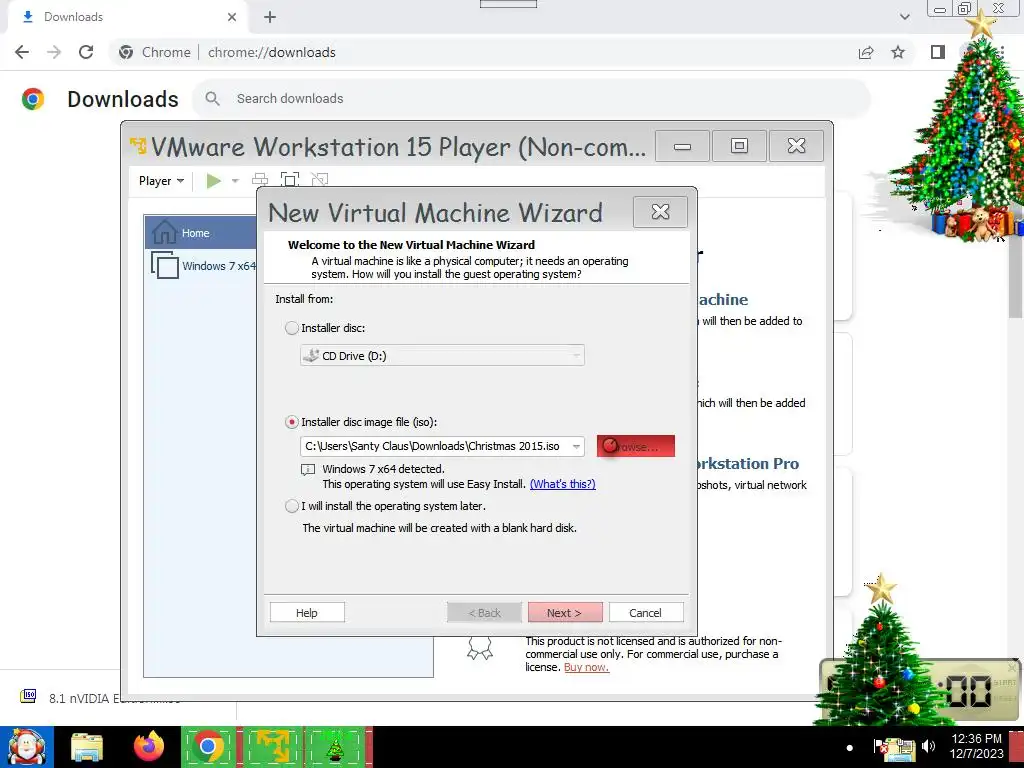This screenshot has height=768, width=1024.
Task: Click the VMware Player taskbar icon
Action: point(273,746)
